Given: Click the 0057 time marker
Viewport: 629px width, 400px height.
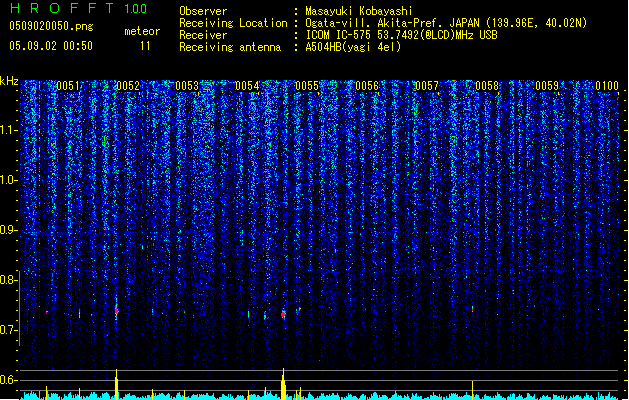Looking at the screenshot, I should tap(427, 86).
